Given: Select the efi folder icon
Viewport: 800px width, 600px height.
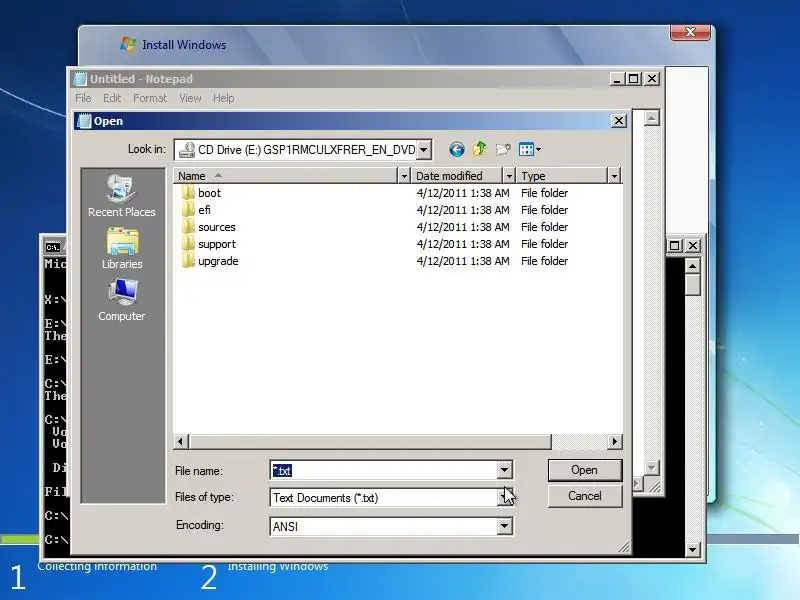Looking at the screenshot, I should click(188, 210).
